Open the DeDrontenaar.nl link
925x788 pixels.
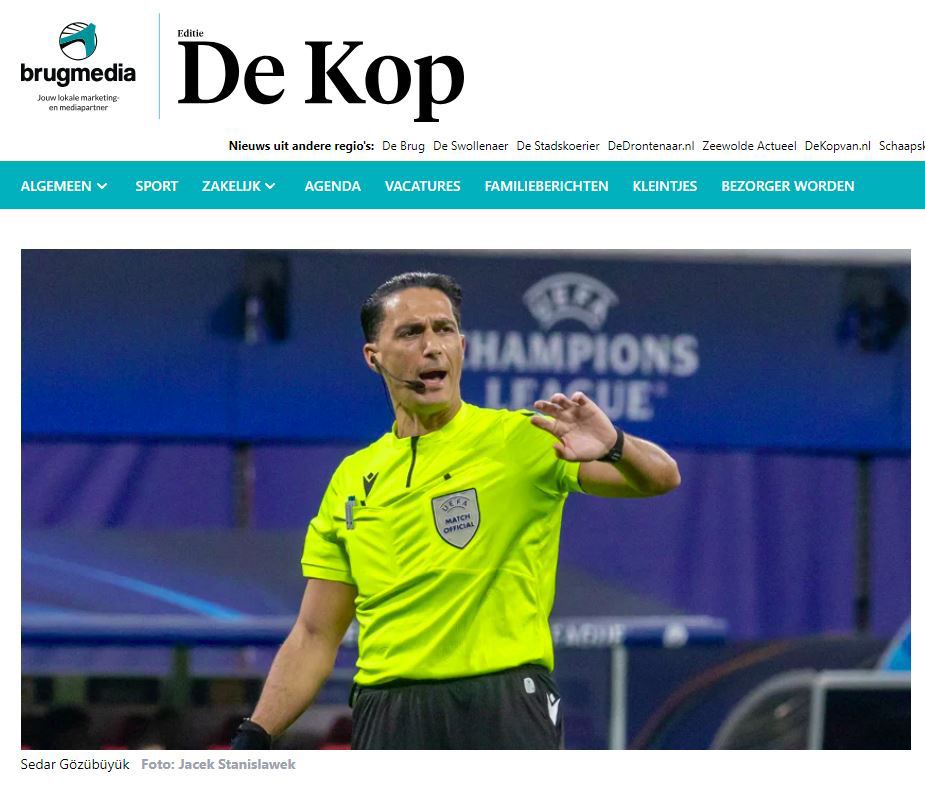pyautogui.click(x=651, y=146)
